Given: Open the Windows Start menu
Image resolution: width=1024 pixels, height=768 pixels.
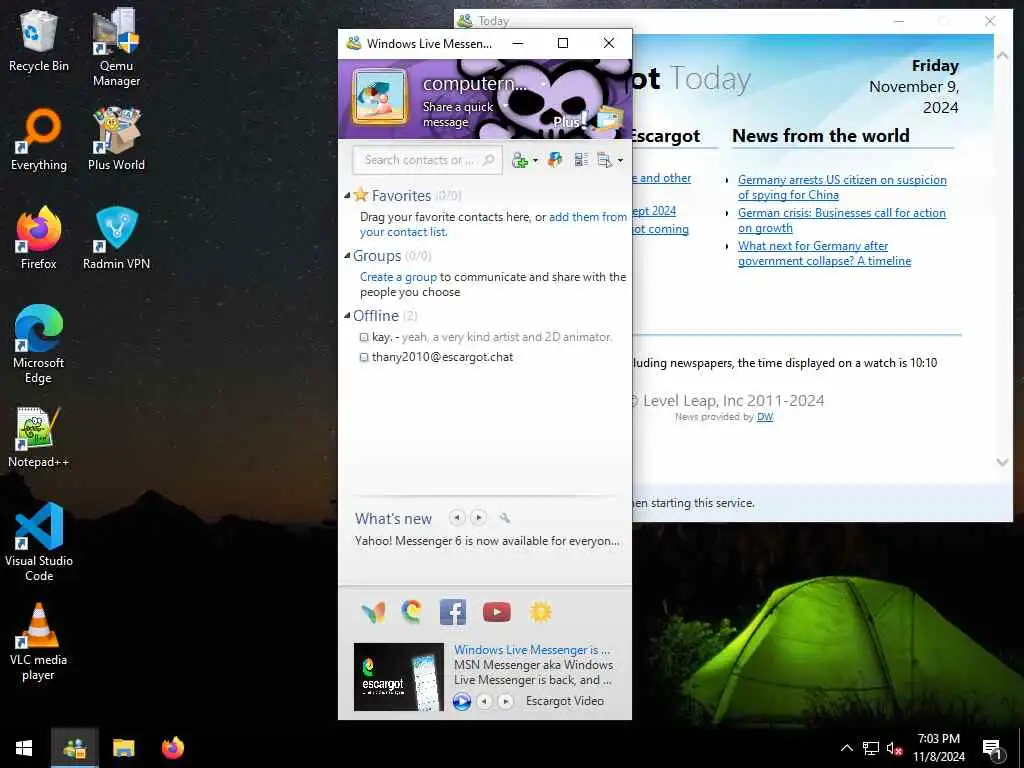Looking at the screenshot, I should click(x=24, y=748).
